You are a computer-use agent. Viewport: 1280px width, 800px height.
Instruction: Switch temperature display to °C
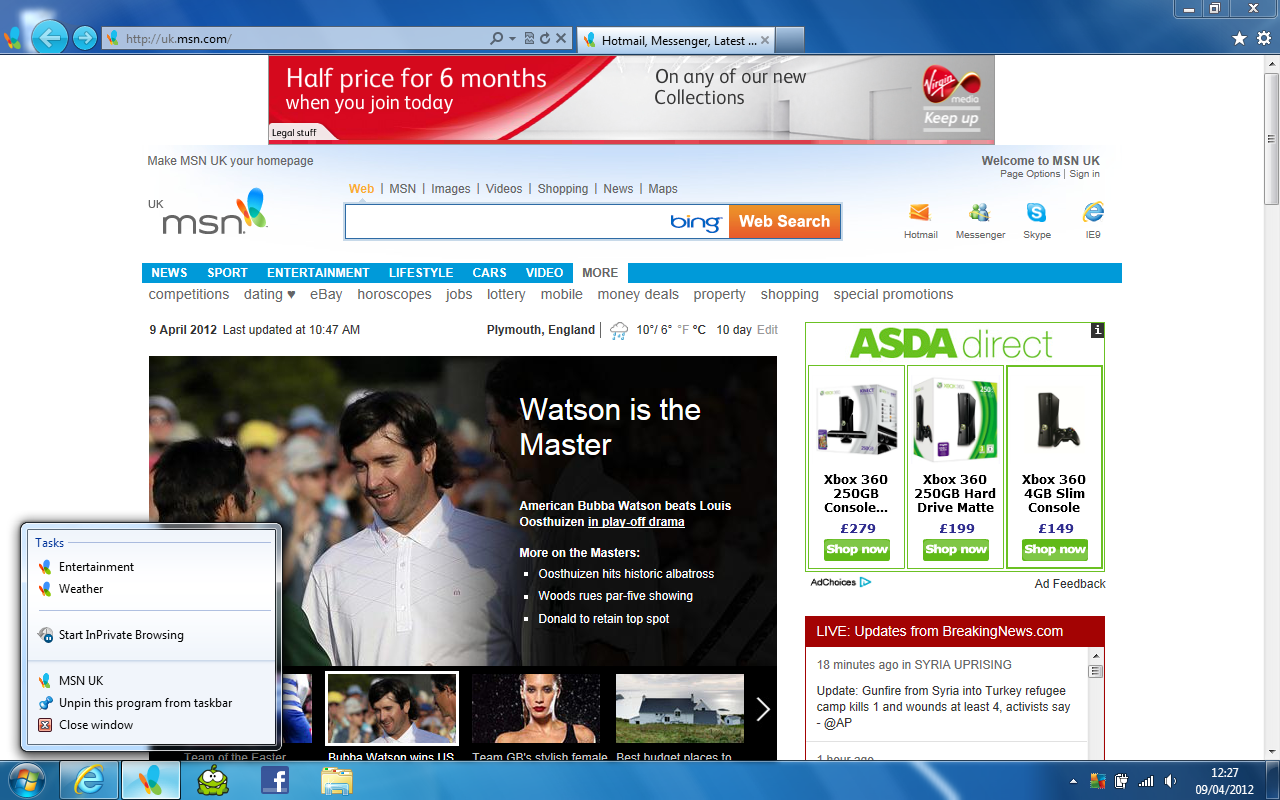[x=699, y=330]
